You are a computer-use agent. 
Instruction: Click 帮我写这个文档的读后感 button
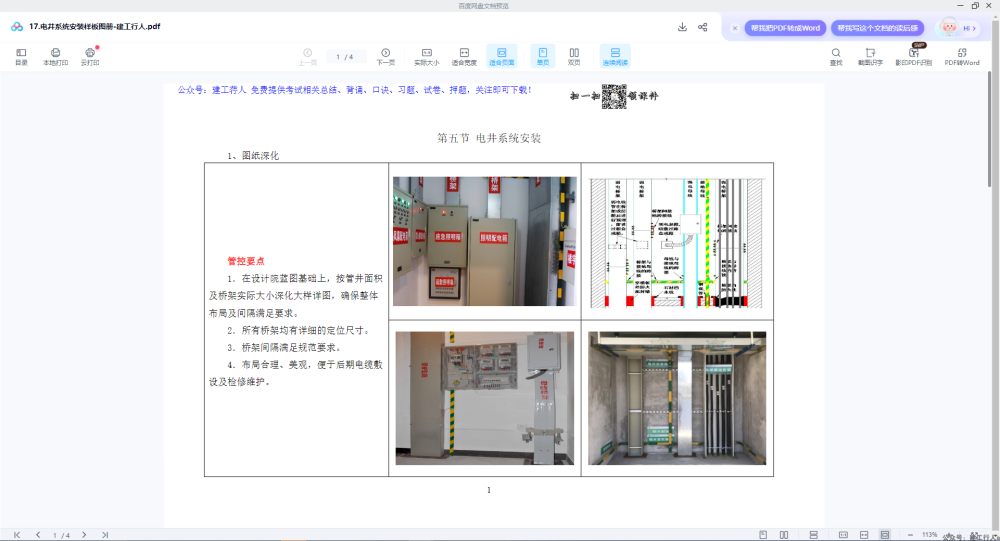click(878, 28)
